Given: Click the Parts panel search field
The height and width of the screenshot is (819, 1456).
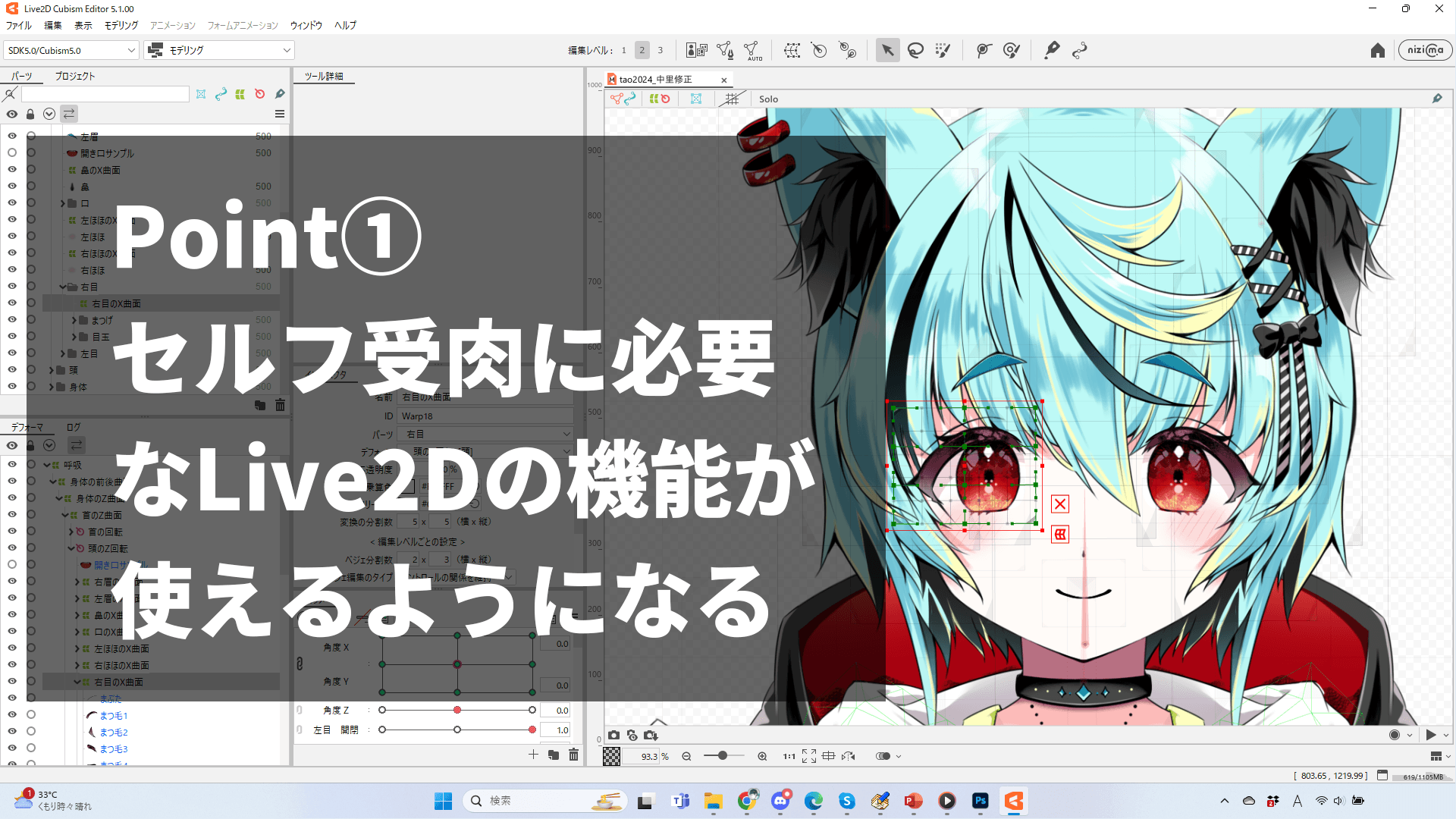Looking at the screenshot, I should [x=106, y=93].
